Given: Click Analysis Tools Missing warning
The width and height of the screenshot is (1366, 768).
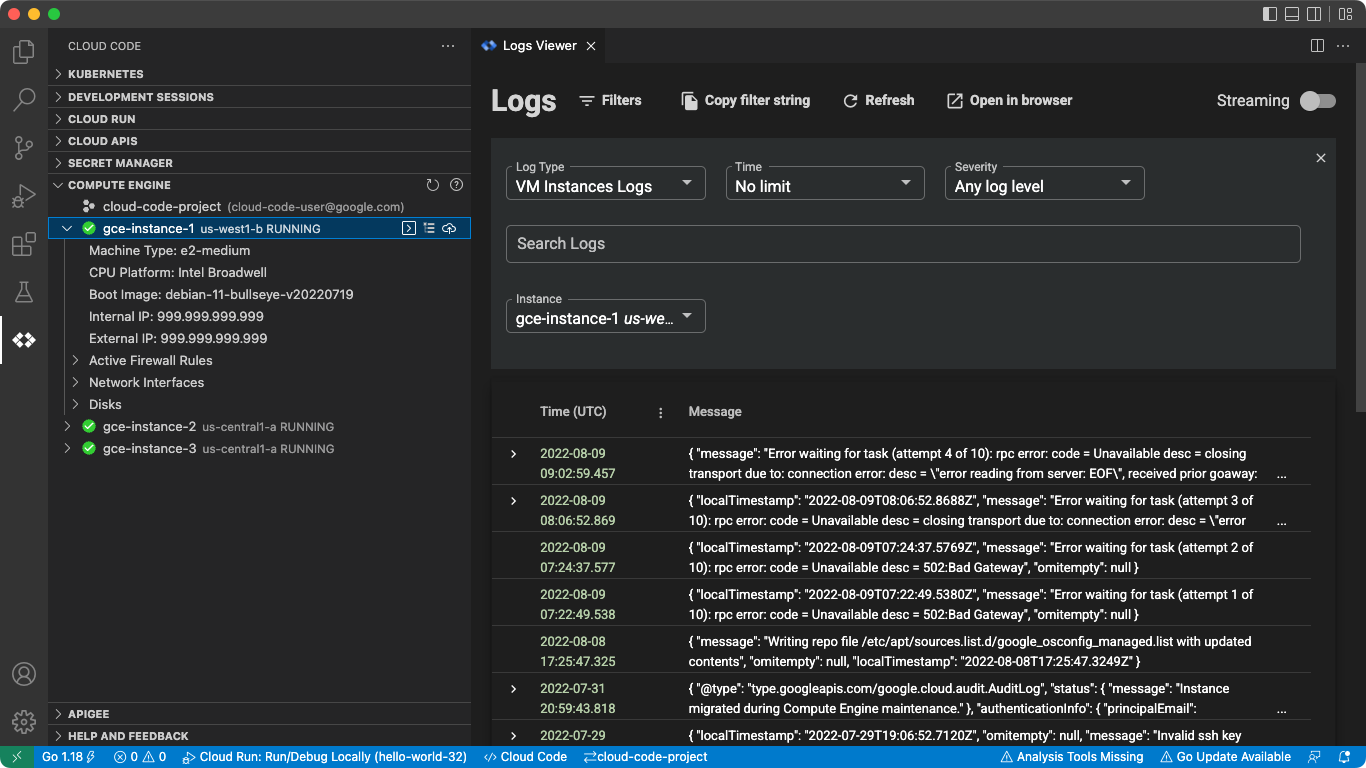Looking at the screenshot, I should [1071, 757].
